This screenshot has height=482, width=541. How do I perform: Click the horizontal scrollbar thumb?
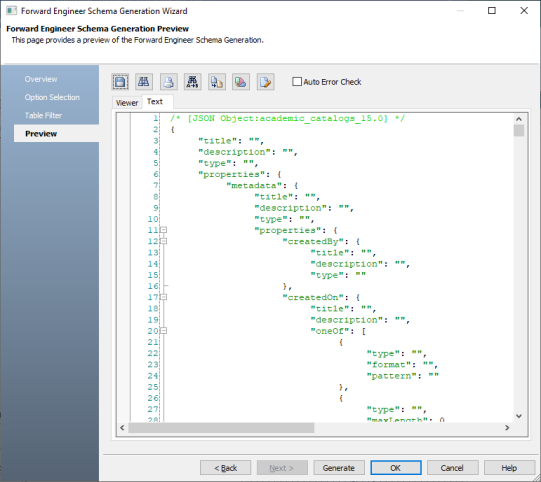pos(221,428)
